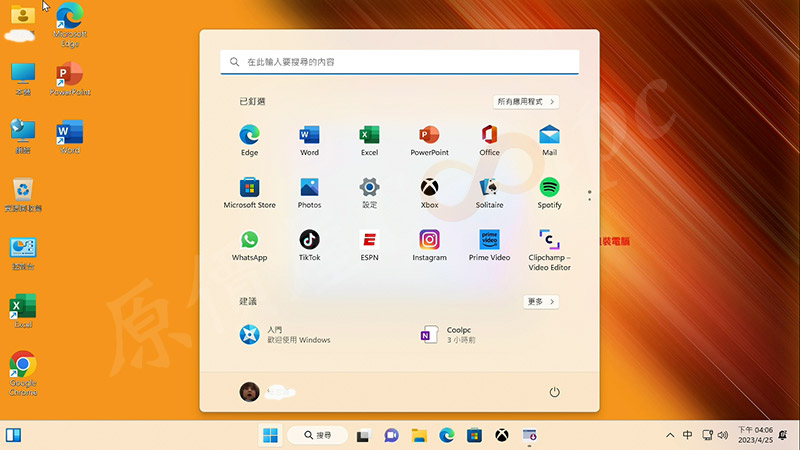Launch Edge from the taskbar
The image size is (800, 450).
pyautogui.click(x=447, y=435)
